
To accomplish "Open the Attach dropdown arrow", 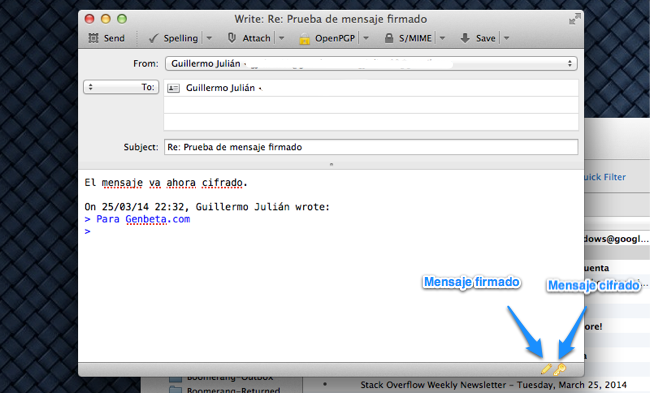I will [282, 38].
